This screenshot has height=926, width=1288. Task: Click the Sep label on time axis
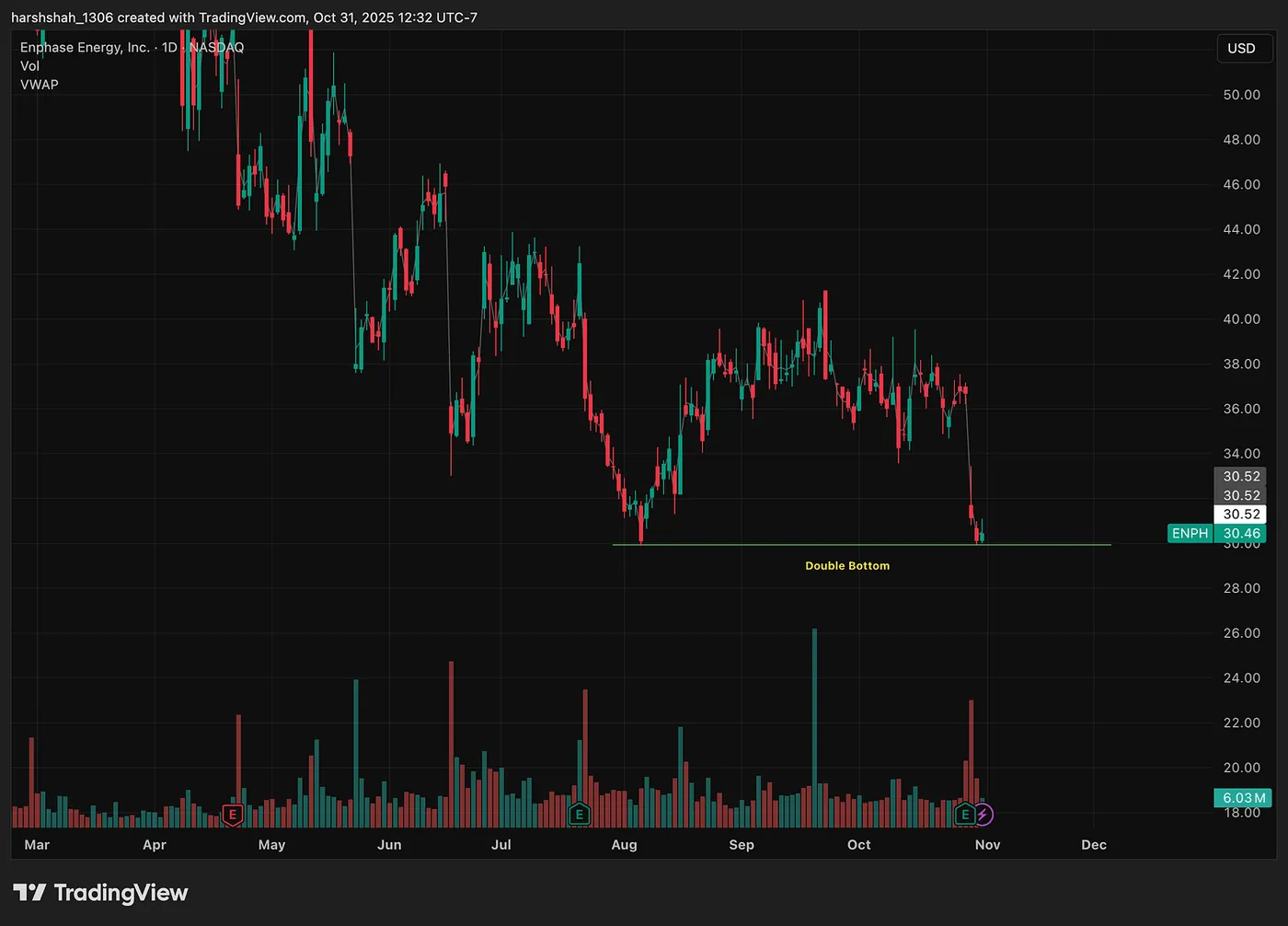pyautogui.click(x=742, y=844)
